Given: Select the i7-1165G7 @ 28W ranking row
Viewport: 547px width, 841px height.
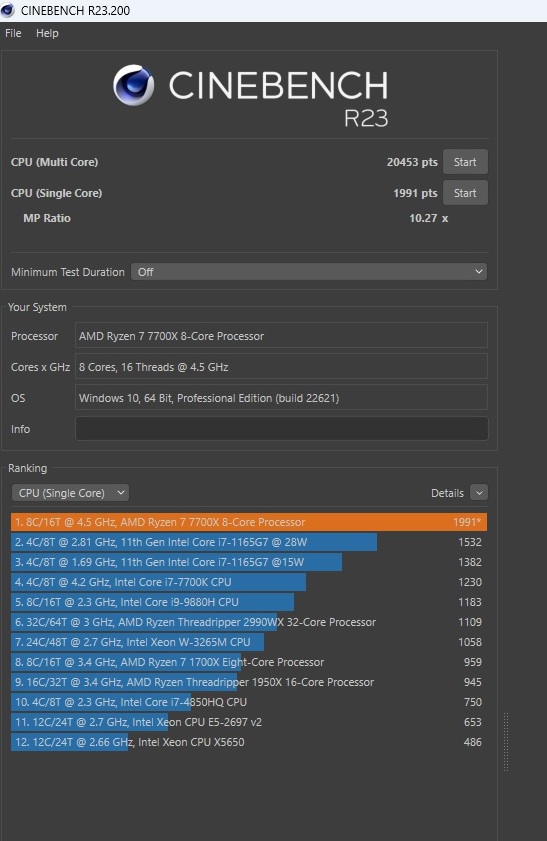Looking at the screenshot, I should tap(249, 542).
